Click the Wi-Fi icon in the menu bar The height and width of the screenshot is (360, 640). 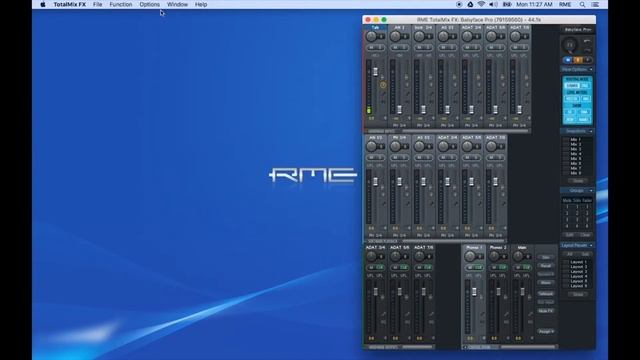click(x=481, y=4)
